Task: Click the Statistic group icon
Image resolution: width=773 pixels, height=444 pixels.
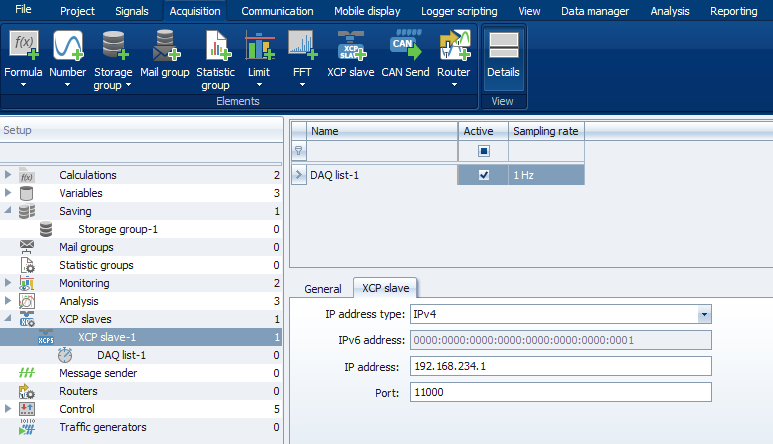Action: tap(215, 45)
